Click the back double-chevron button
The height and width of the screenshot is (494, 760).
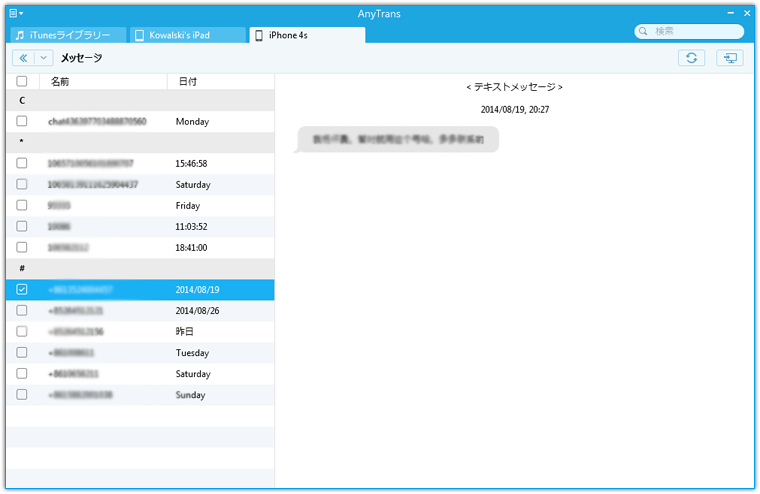tap(23, 58)
